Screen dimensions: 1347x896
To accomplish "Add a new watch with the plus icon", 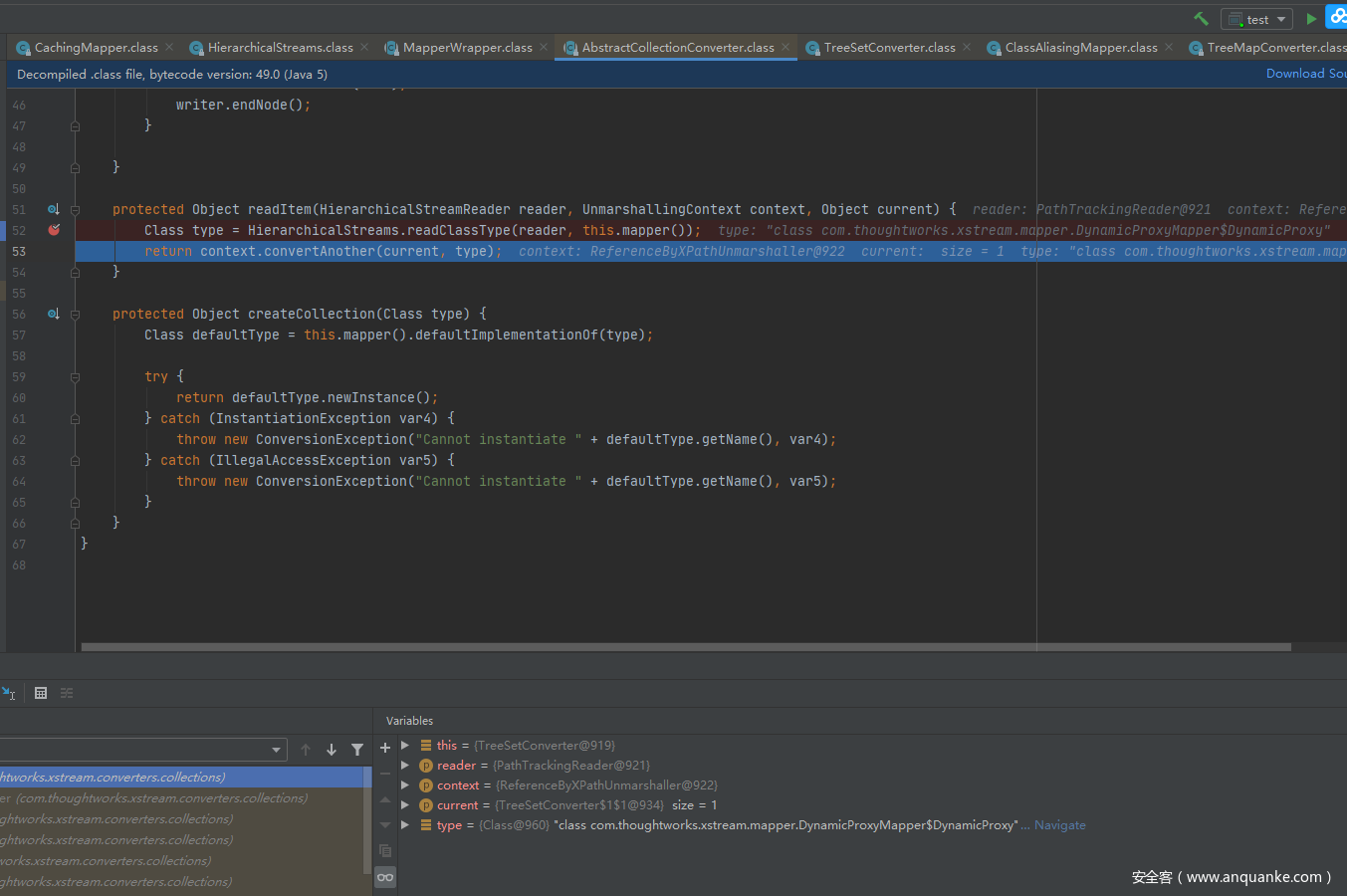I will pos(385,749).
